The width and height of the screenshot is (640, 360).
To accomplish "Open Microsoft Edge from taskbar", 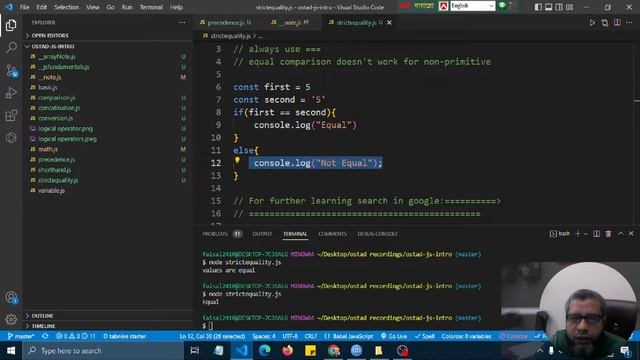I will 264,351.
